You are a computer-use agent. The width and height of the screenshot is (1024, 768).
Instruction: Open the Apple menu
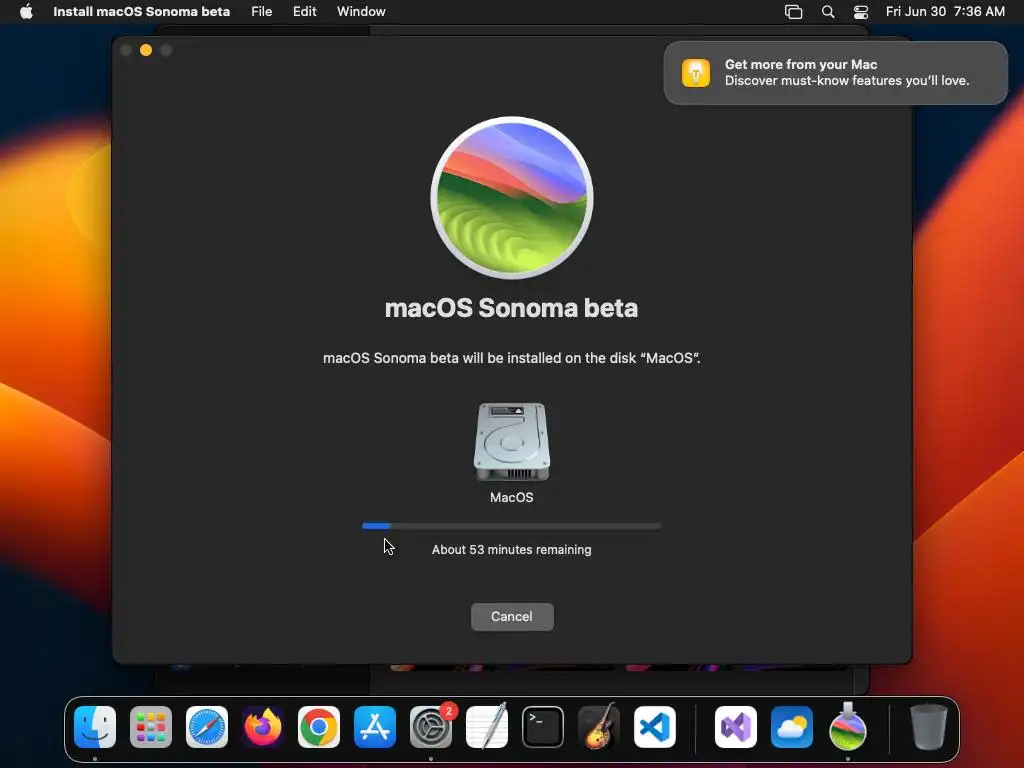26,12
